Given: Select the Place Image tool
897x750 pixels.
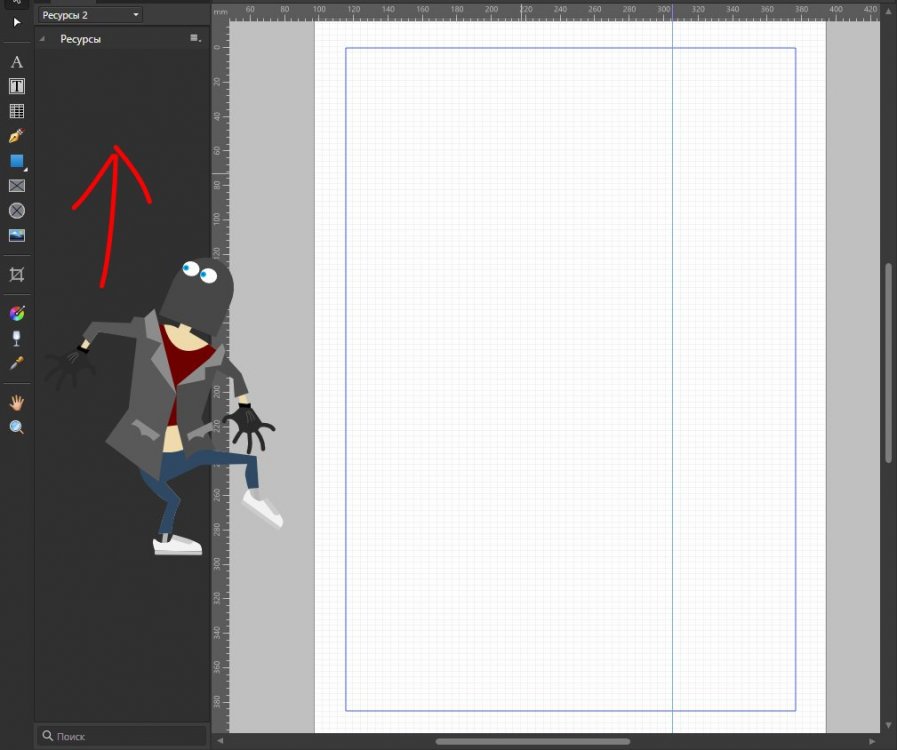Looking at the screenshot, I should click(x=17, y=236).
